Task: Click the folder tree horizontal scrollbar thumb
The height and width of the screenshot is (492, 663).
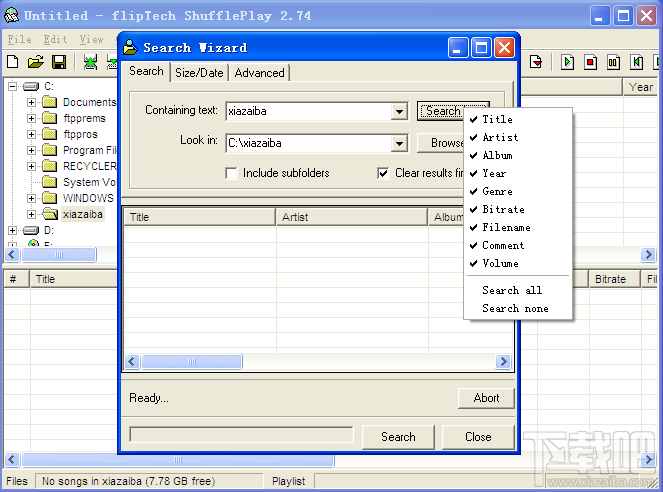Action: [59, 254]
